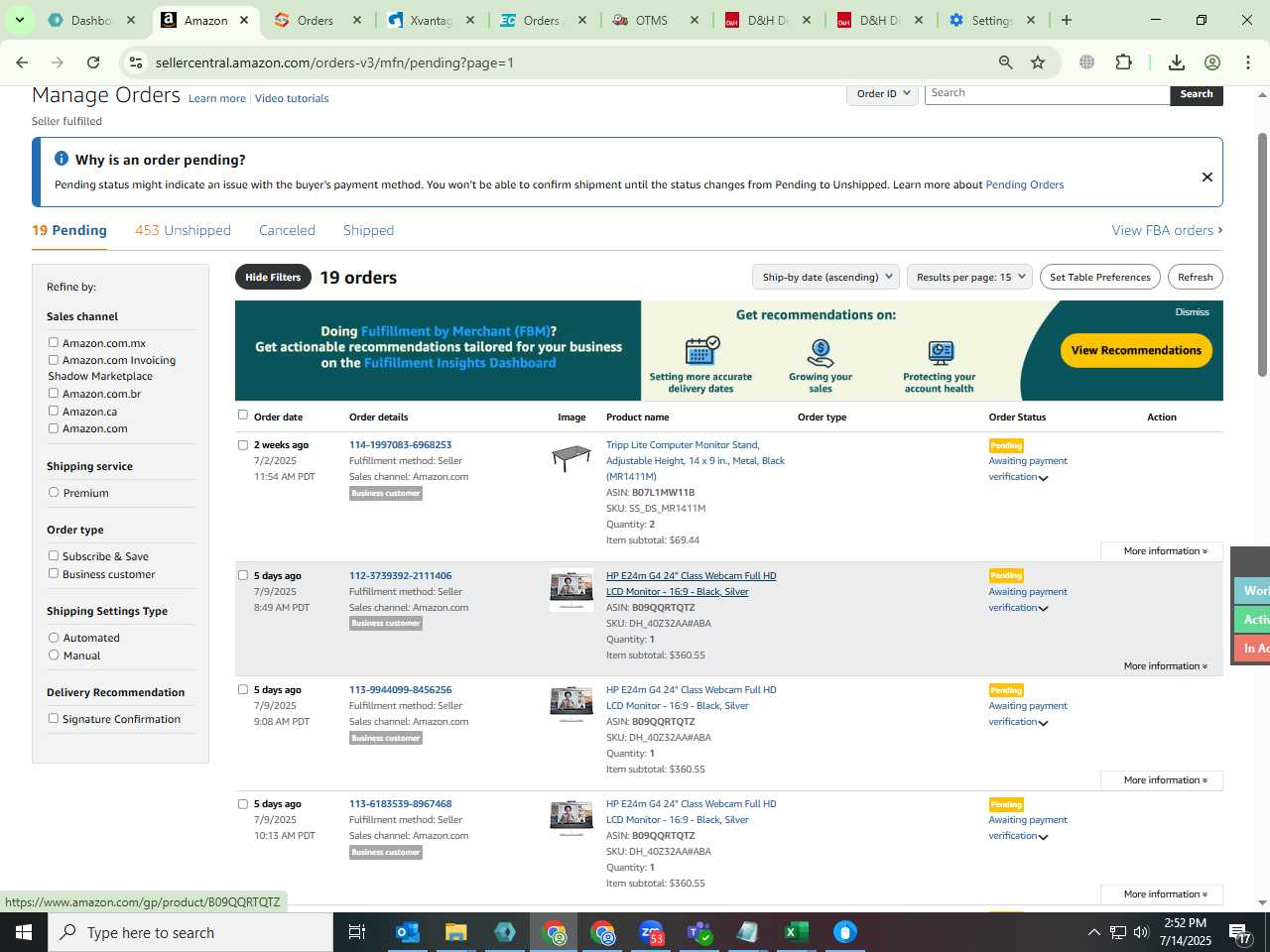Click the Refresh orders button
The width and height of the screenshot is (1270, 952).
(1195, 277)
